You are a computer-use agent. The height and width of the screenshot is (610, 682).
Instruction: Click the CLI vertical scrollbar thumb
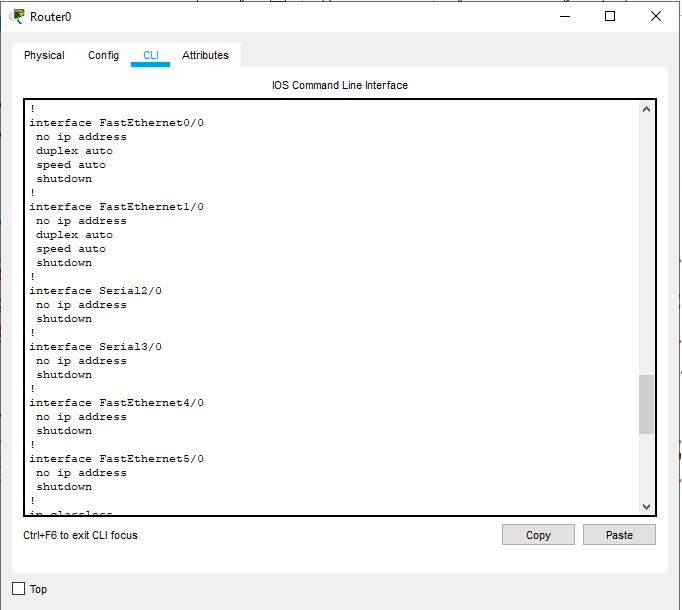point(646,404)
